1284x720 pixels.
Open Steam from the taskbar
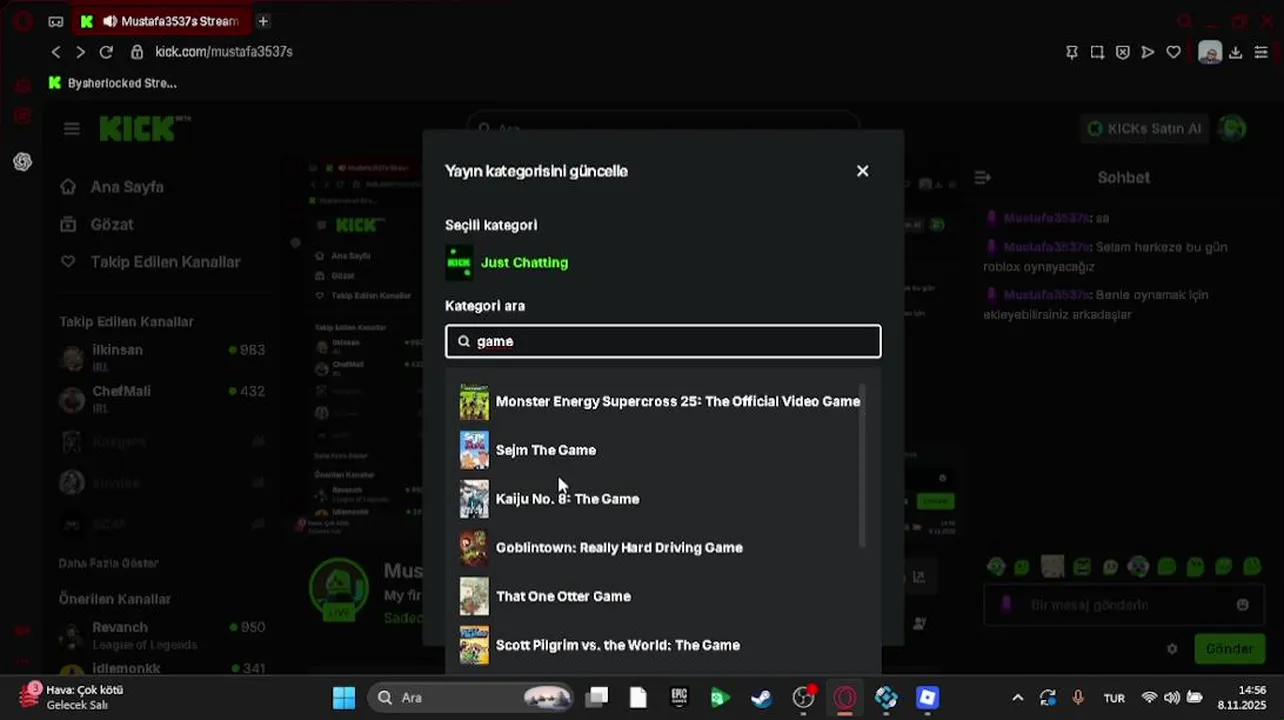point(762,698)
